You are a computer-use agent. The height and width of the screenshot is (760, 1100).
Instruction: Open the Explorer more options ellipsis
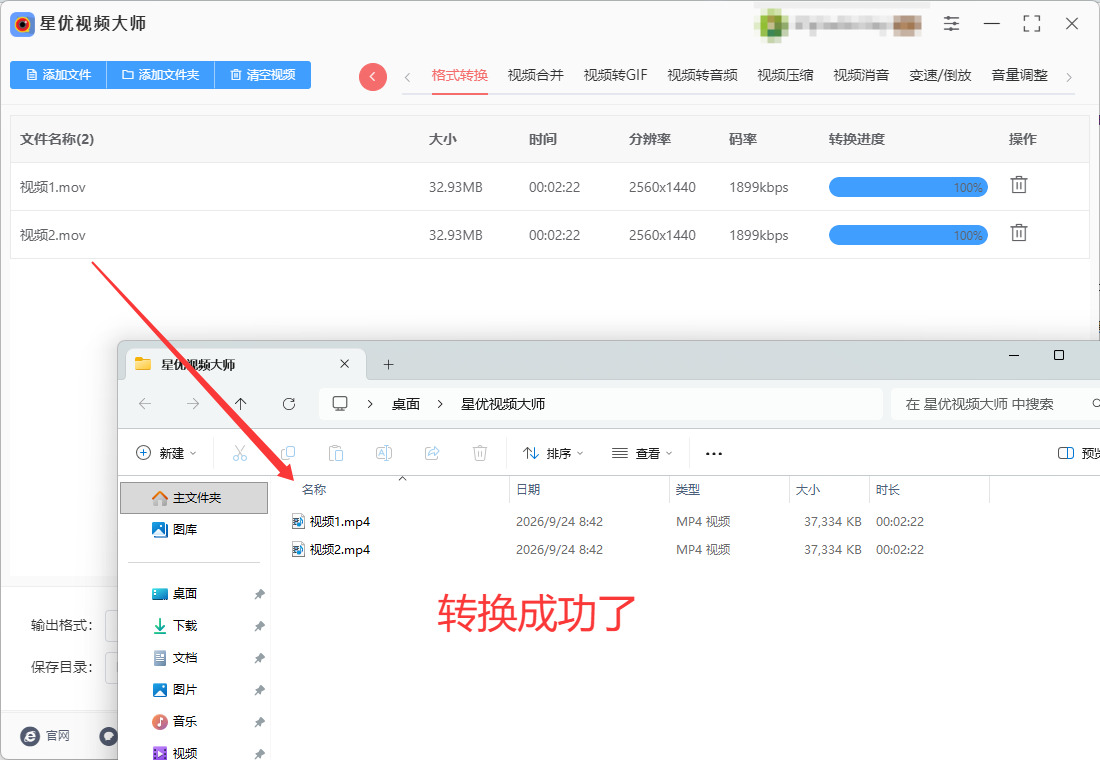[x=714, y=454]
